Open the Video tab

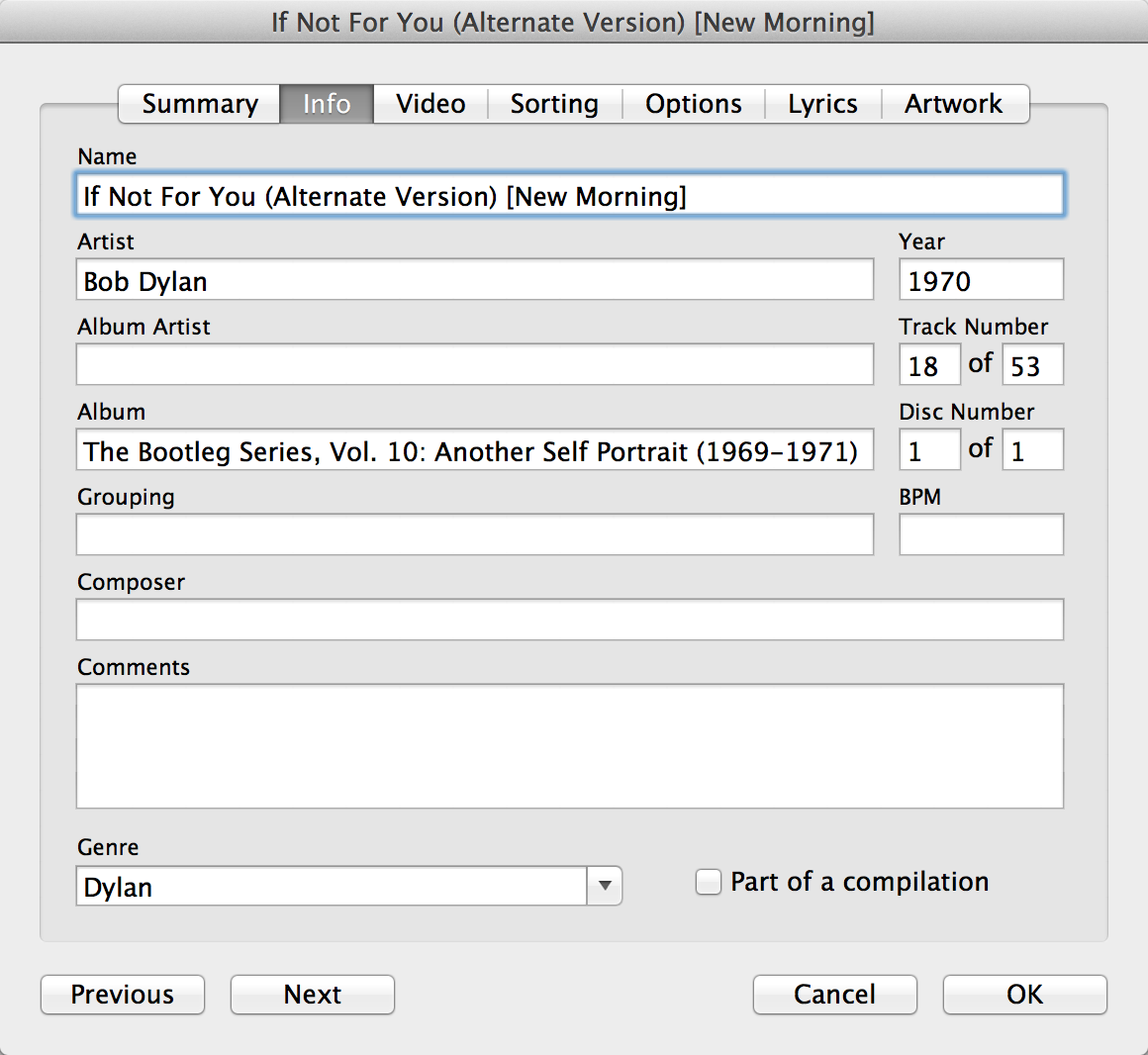tap(430, 104)
